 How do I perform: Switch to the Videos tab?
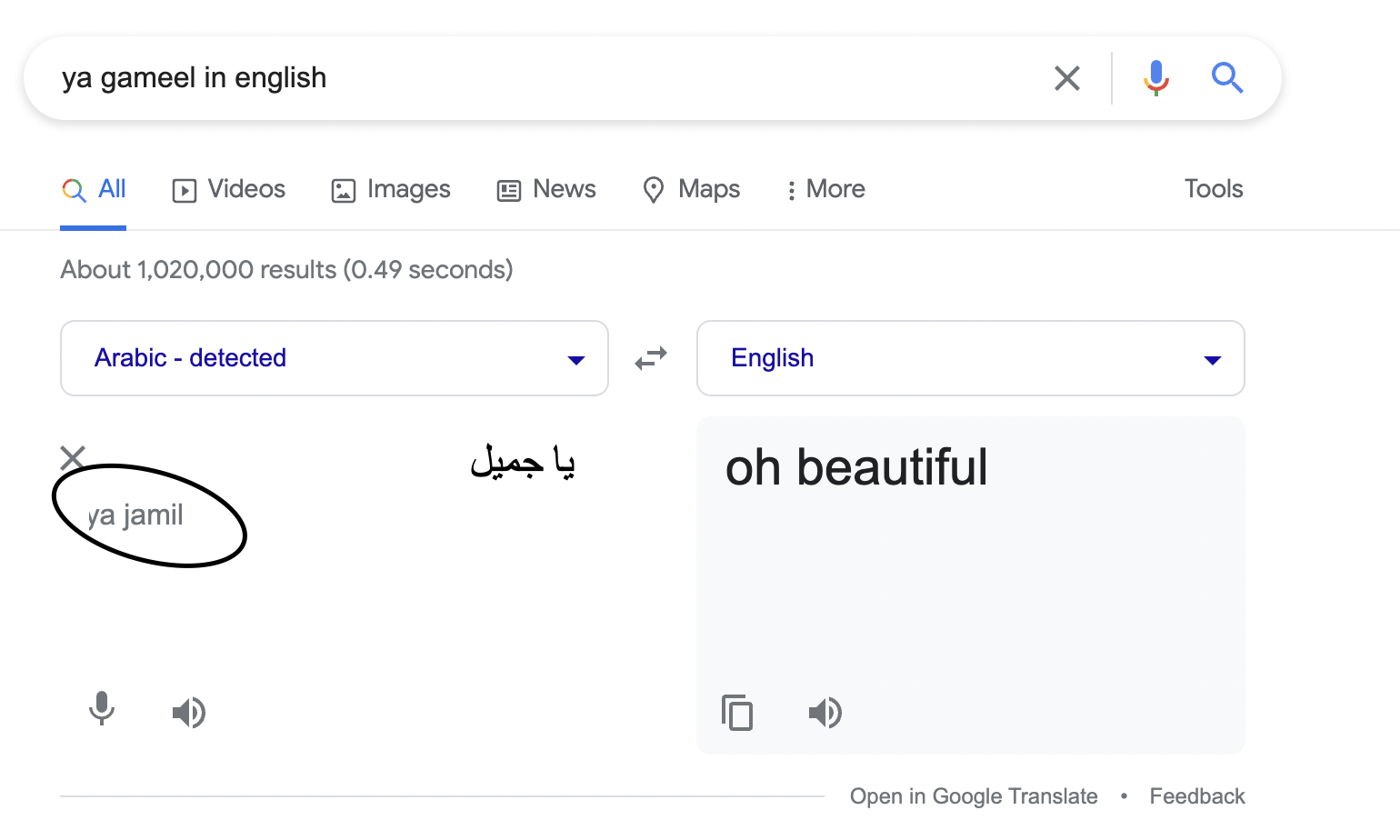point(229,189)
